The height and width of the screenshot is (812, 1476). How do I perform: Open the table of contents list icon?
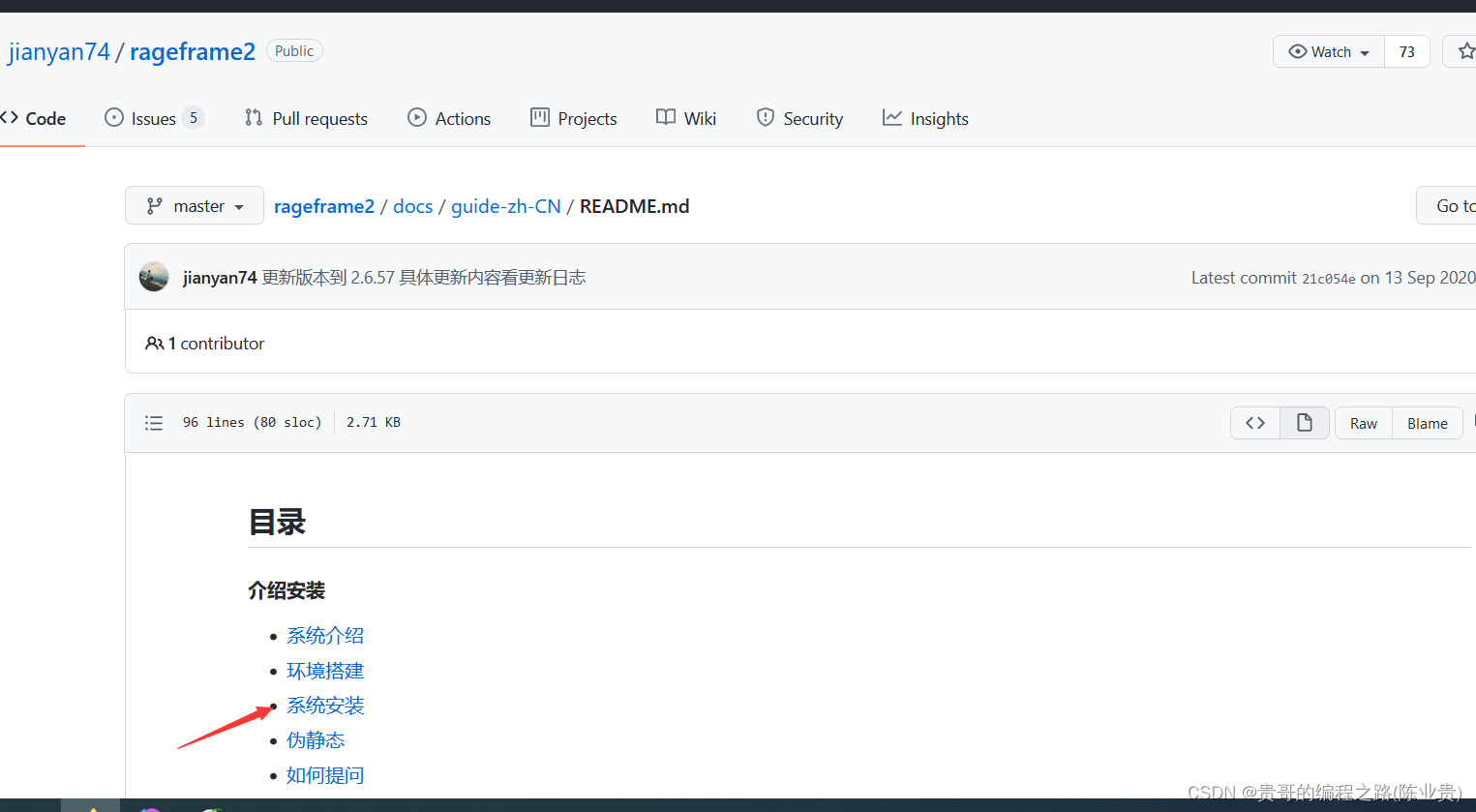(154, 423)
